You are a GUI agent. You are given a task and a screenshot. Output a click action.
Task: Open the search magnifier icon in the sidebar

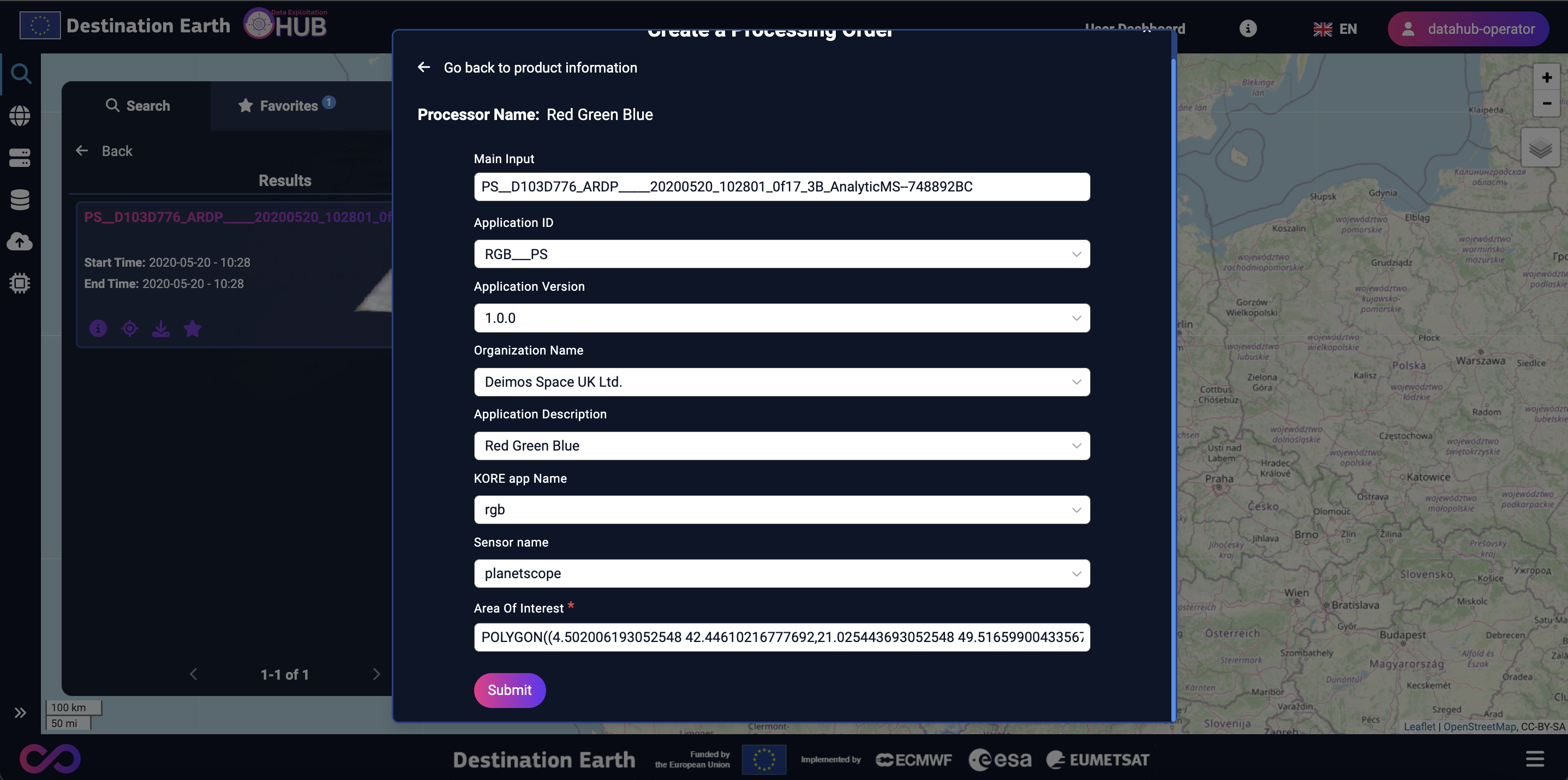pos(21,74)
